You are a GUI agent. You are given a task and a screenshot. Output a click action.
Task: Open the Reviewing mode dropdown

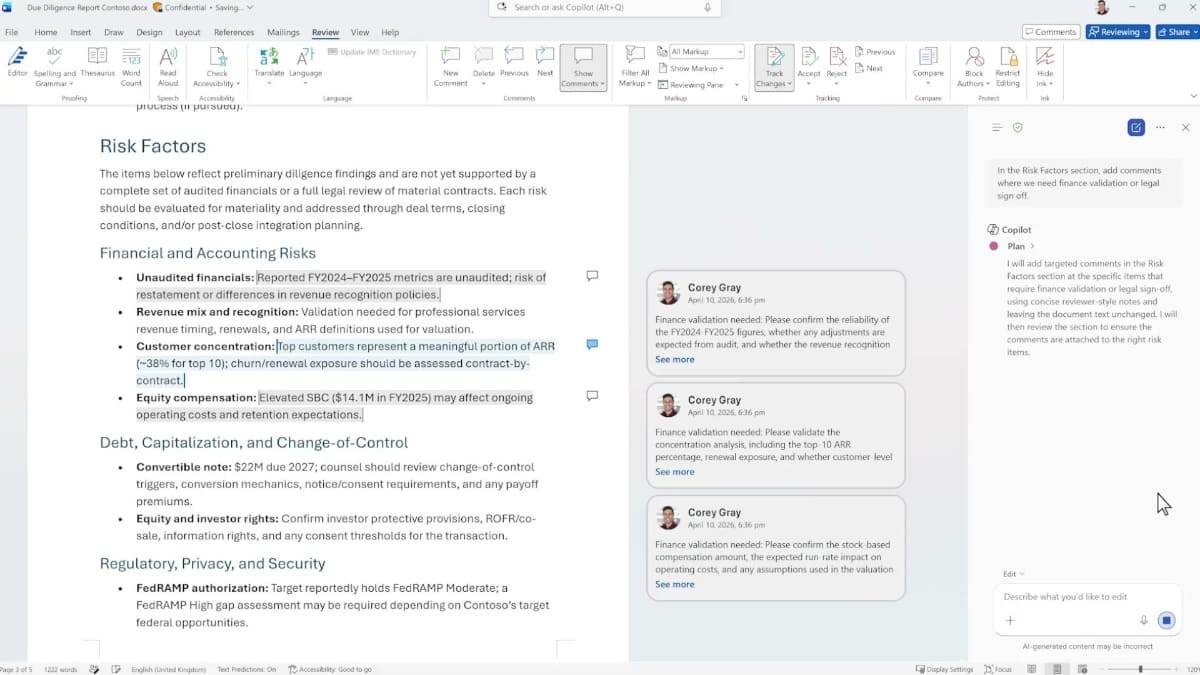point(1118,32)
